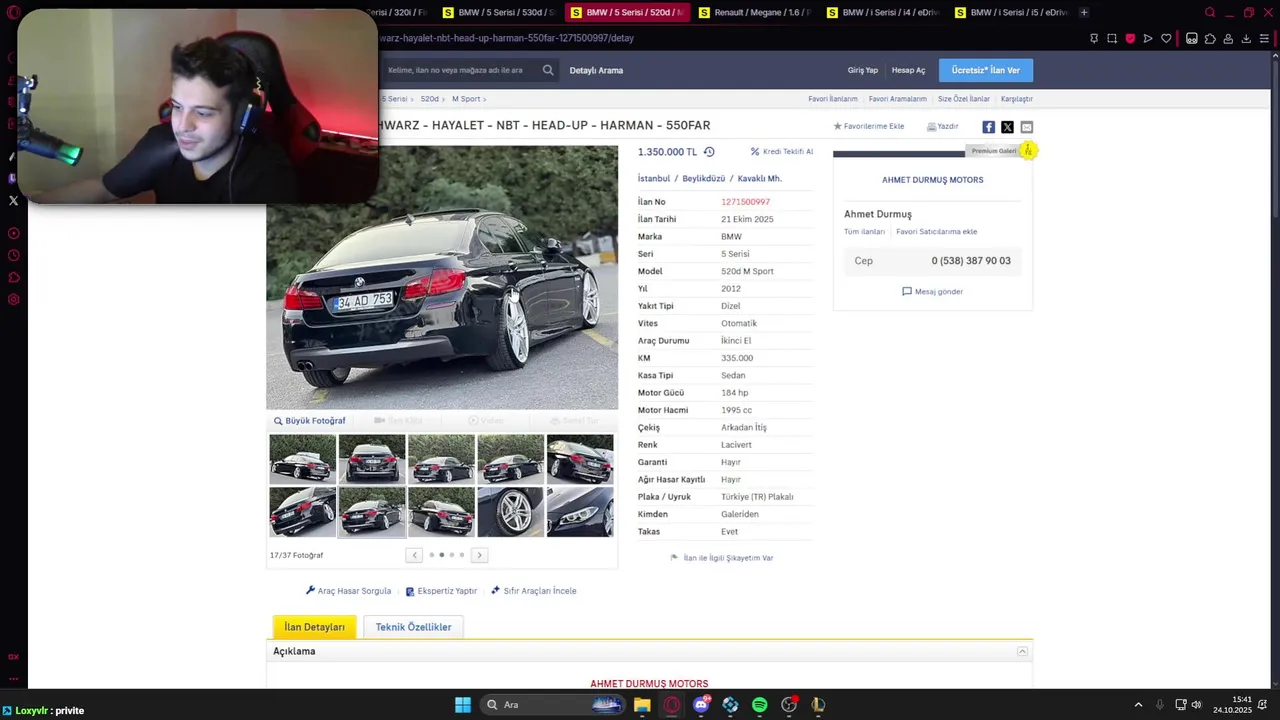The image size is (1280, 720).
Task: Share listing on X
Action: coord(1007,127)
